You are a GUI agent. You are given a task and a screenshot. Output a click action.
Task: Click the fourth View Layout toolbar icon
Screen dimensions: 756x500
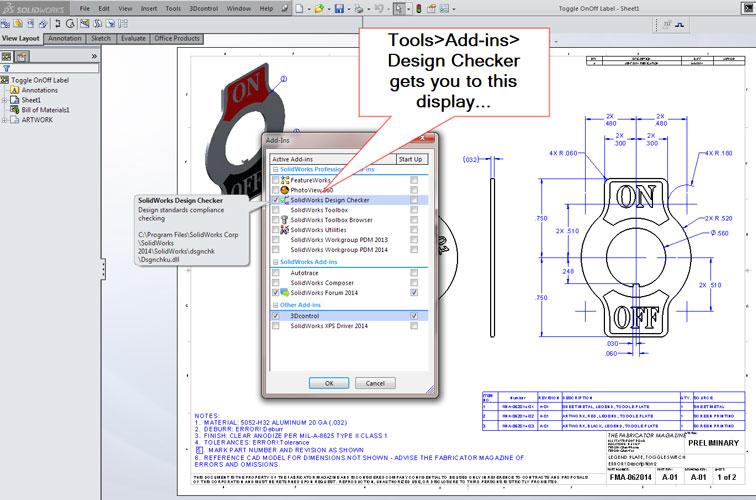43,23
